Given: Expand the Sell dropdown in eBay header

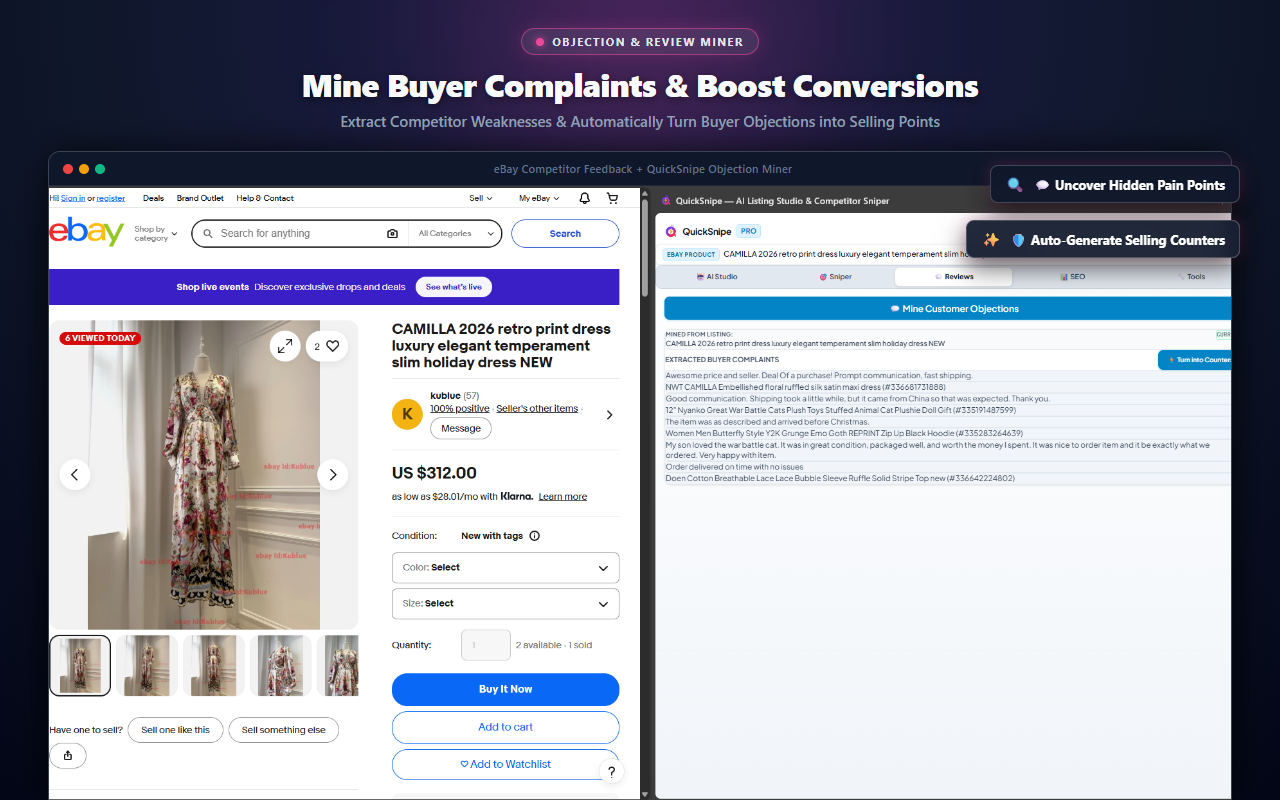Looking at the screenshot, I should [x=481, y=198].
